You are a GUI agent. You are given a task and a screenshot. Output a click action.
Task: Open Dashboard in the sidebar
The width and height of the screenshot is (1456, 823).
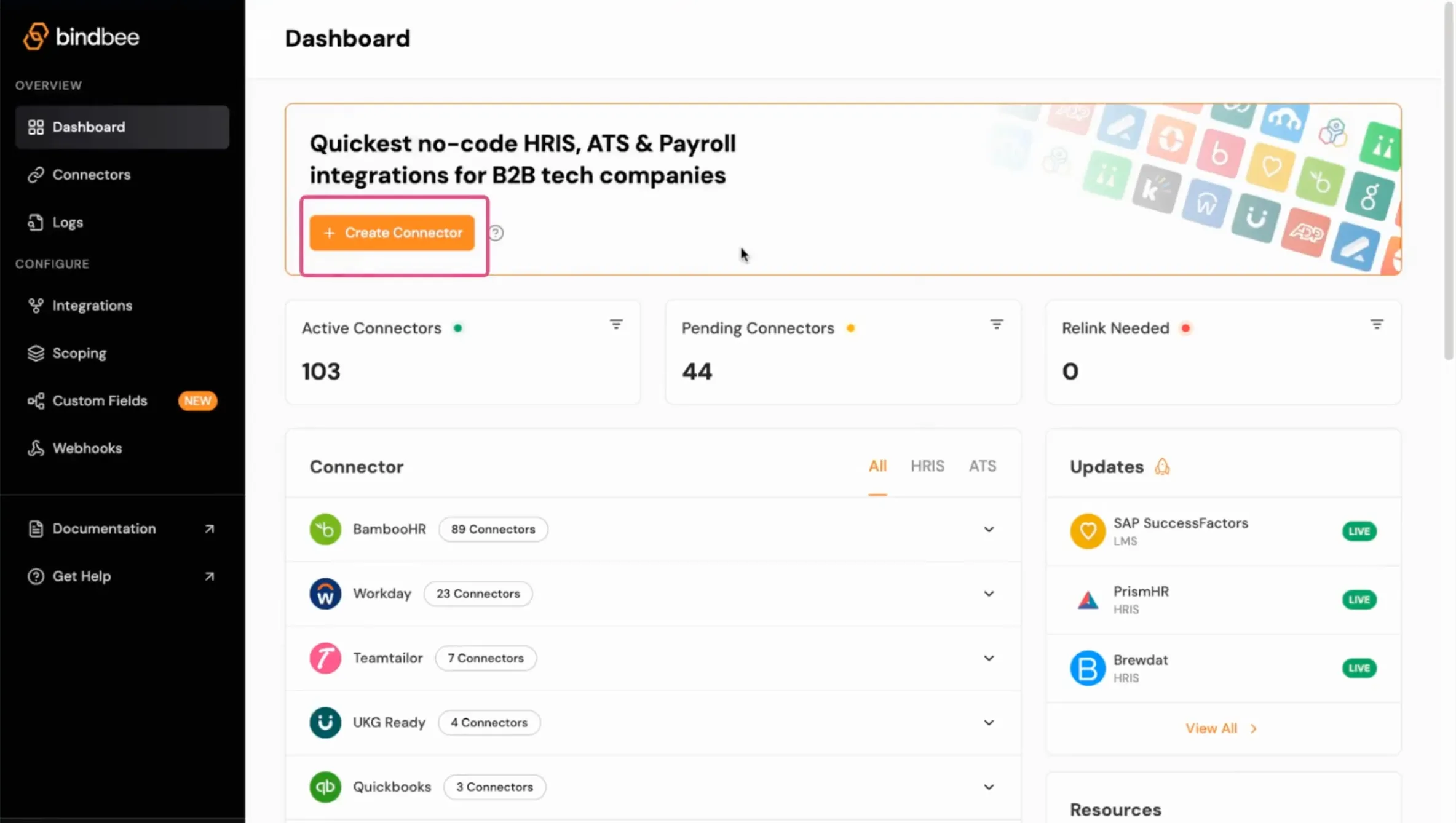pyautogui.click(x=122, y=127)
